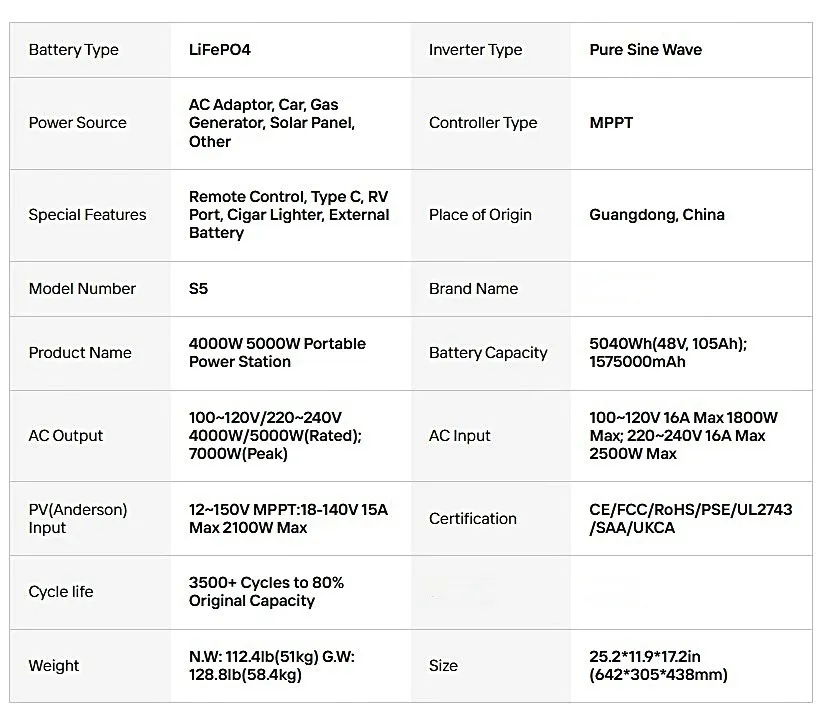
Task: Click the Battery Capacity label
Action: [488, 353]
